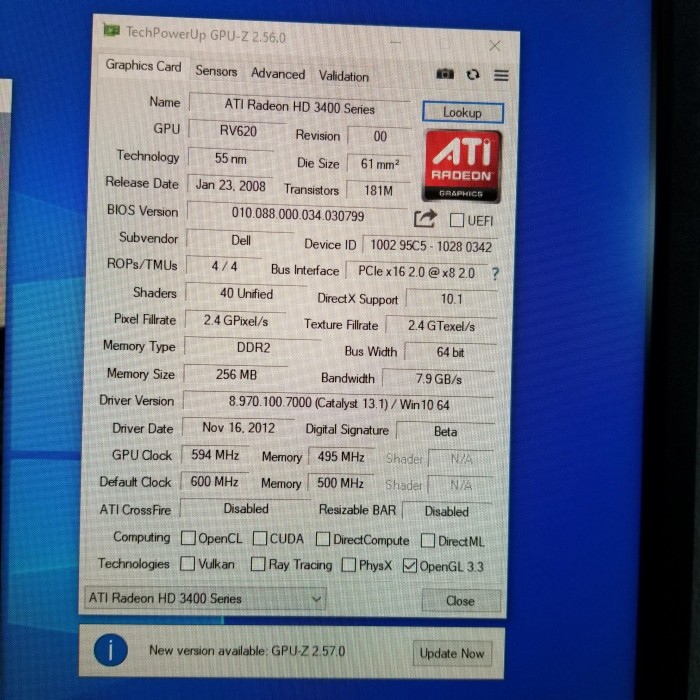Open the ATI Radeon HD 3400 Series dropdown
The width and height of the screenshot is (700, 700).
point(205,598)
